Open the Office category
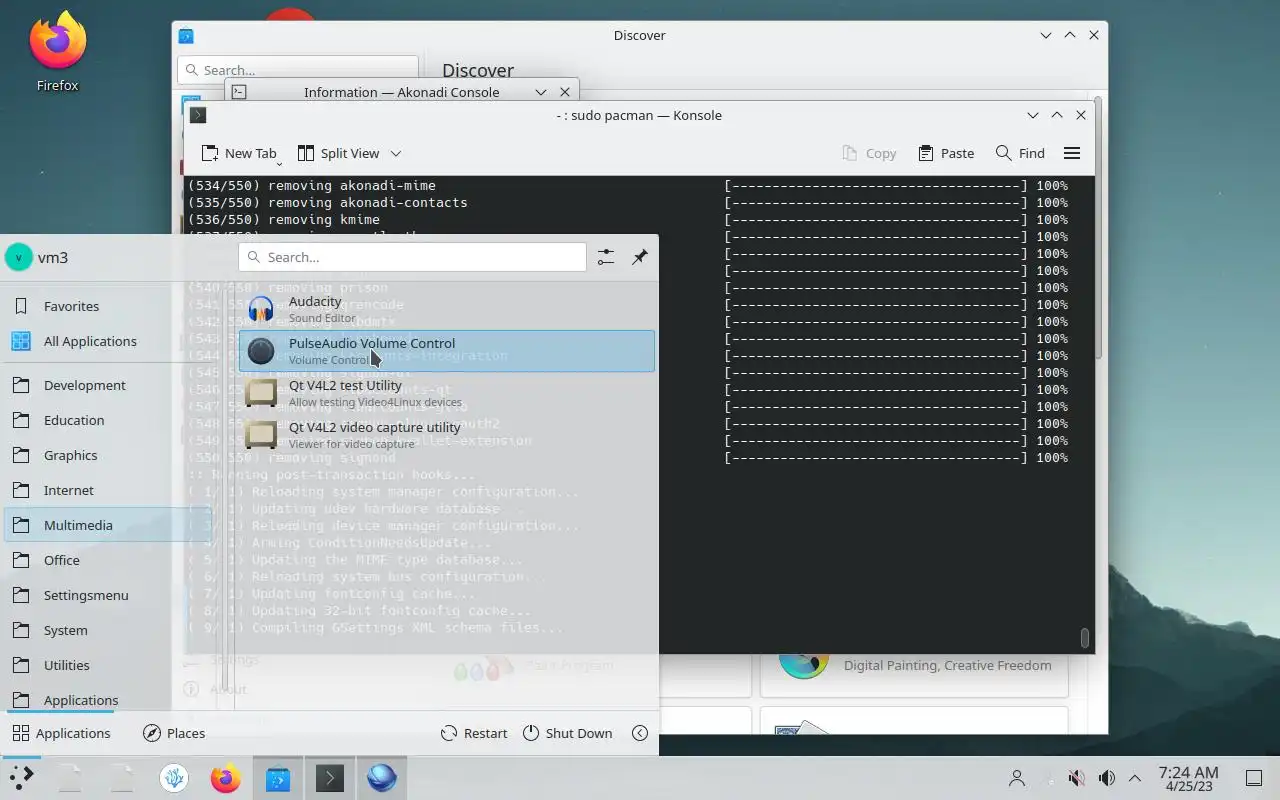Viewport: 1280px width, 800px height. 88,560
